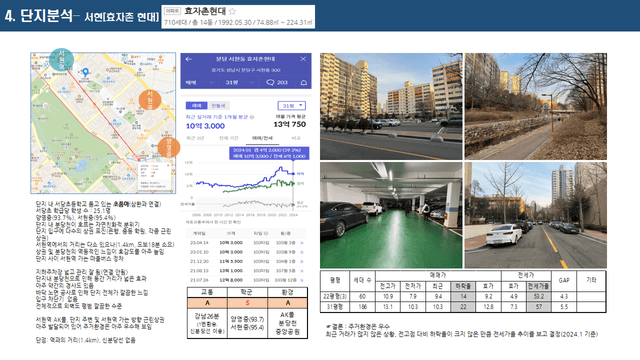Screen dimensions: 640x360
Task: Open the notification bell icon
Action: (304, 82)
